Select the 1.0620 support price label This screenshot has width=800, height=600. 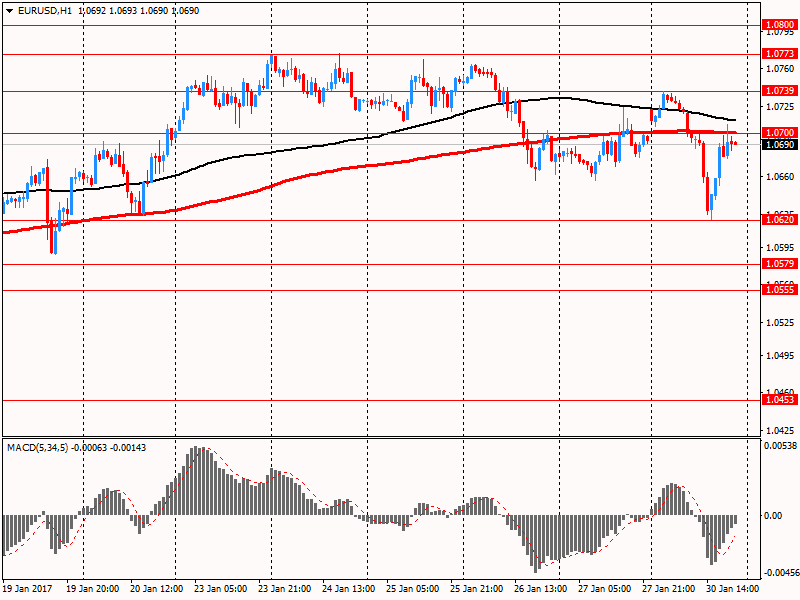tap(779, 220)
